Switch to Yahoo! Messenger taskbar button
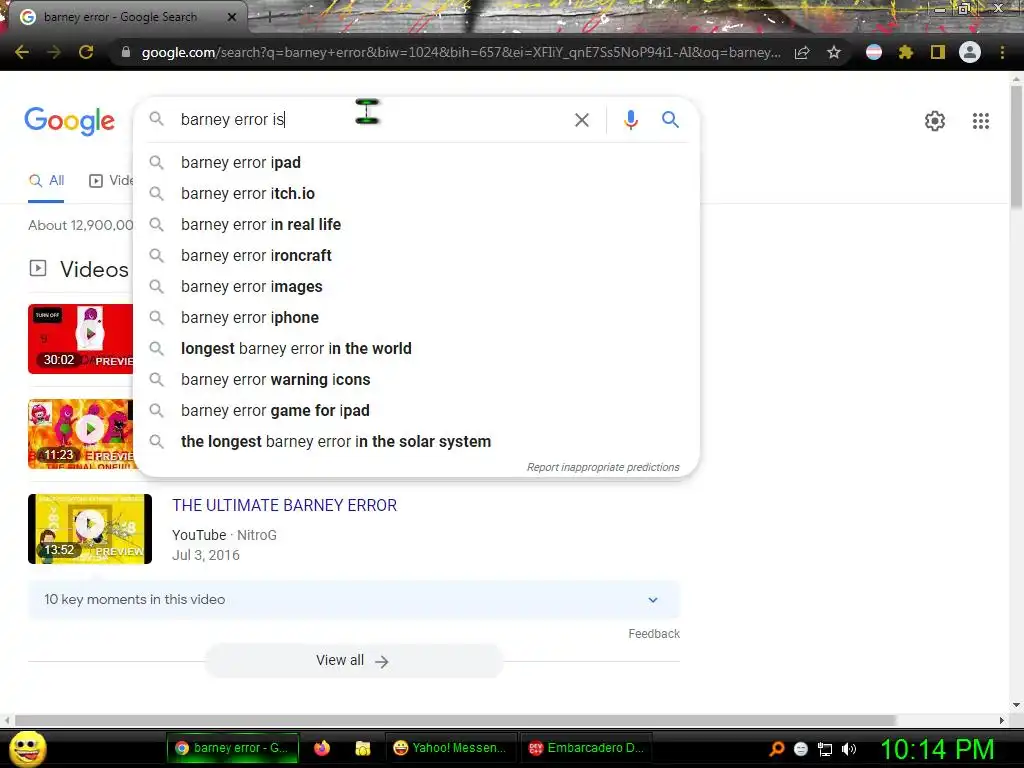 pos(451,748)
